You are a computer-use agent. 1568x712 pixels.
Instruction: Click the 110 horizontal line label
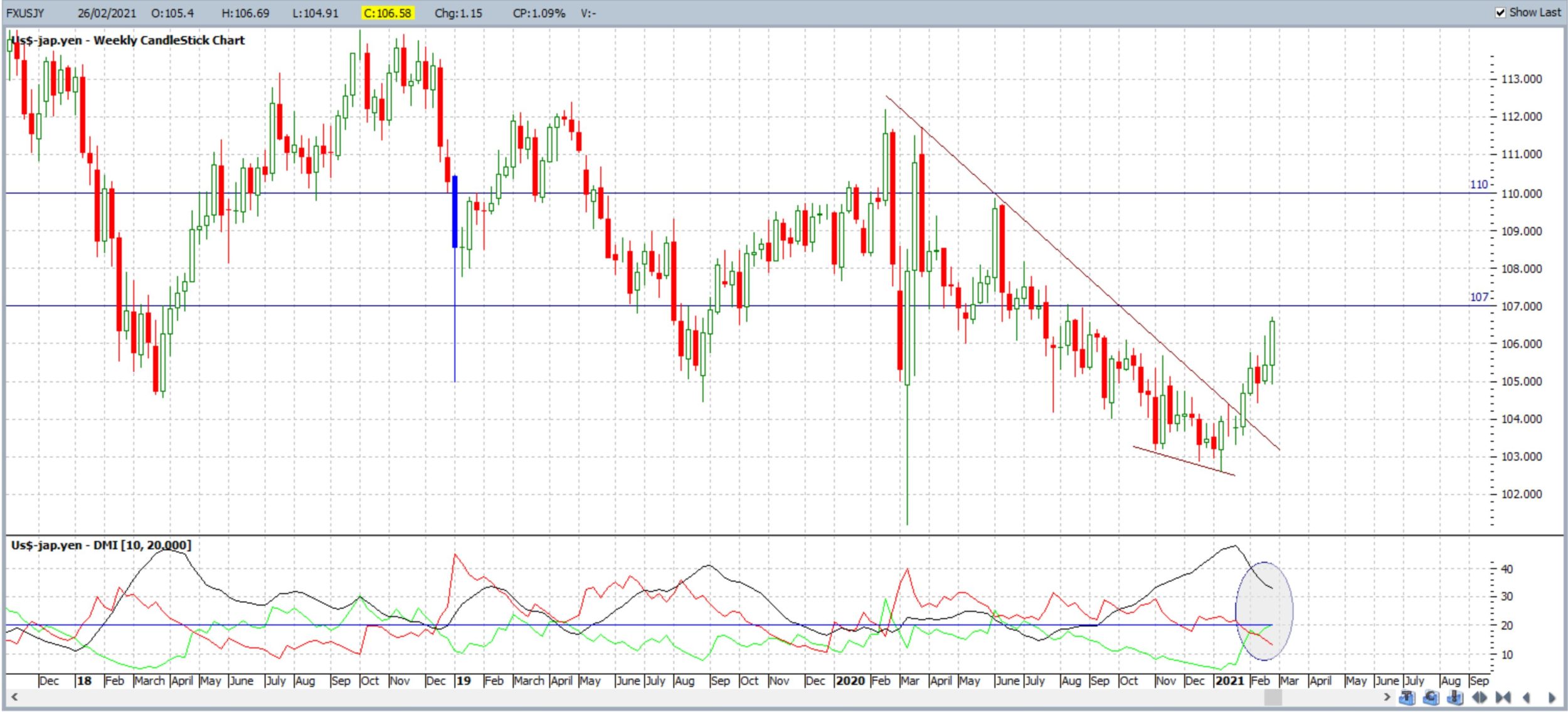(x=1478, y=184)
